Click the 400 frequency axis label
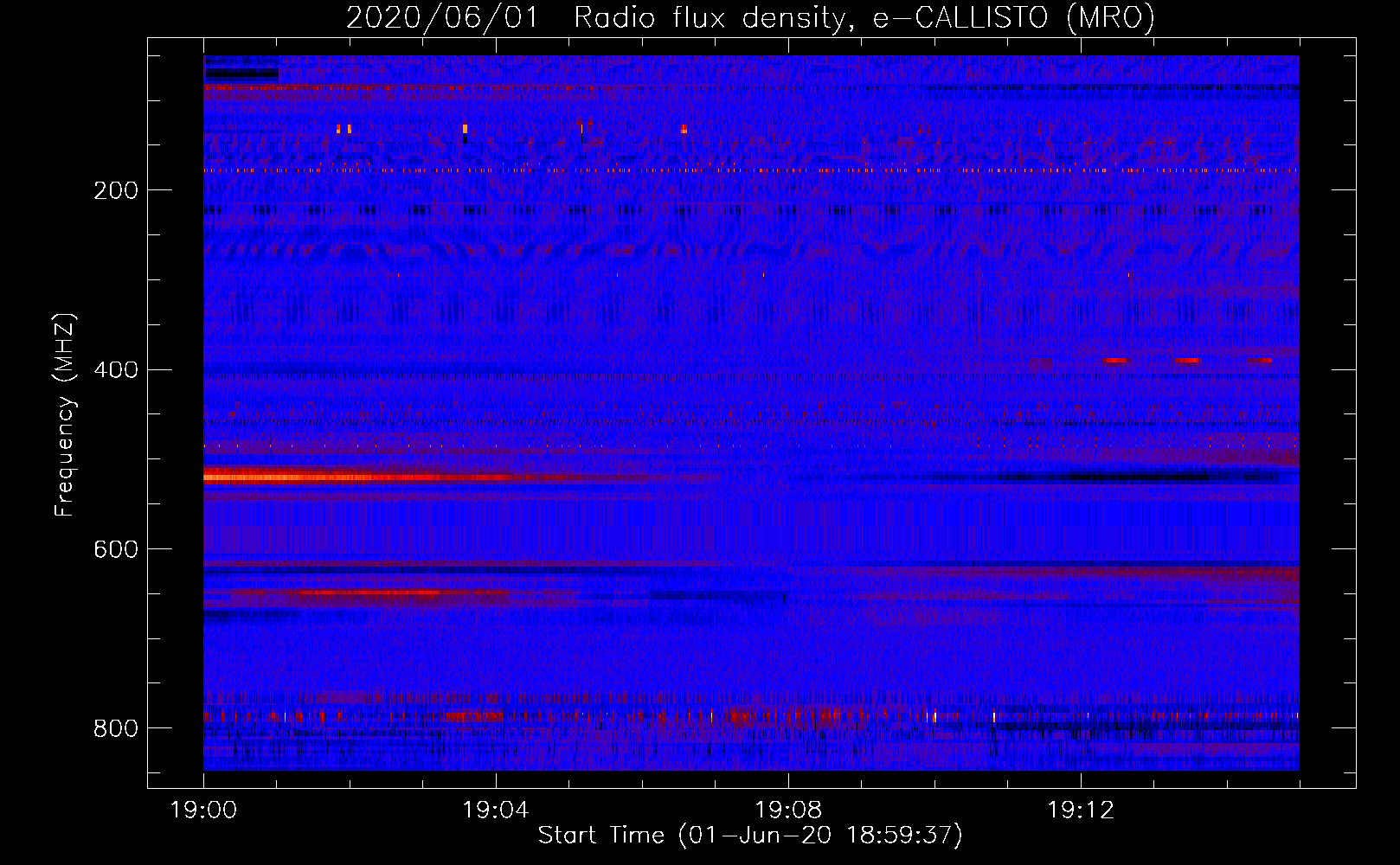 pyautogui.click(x=116, y=370)
